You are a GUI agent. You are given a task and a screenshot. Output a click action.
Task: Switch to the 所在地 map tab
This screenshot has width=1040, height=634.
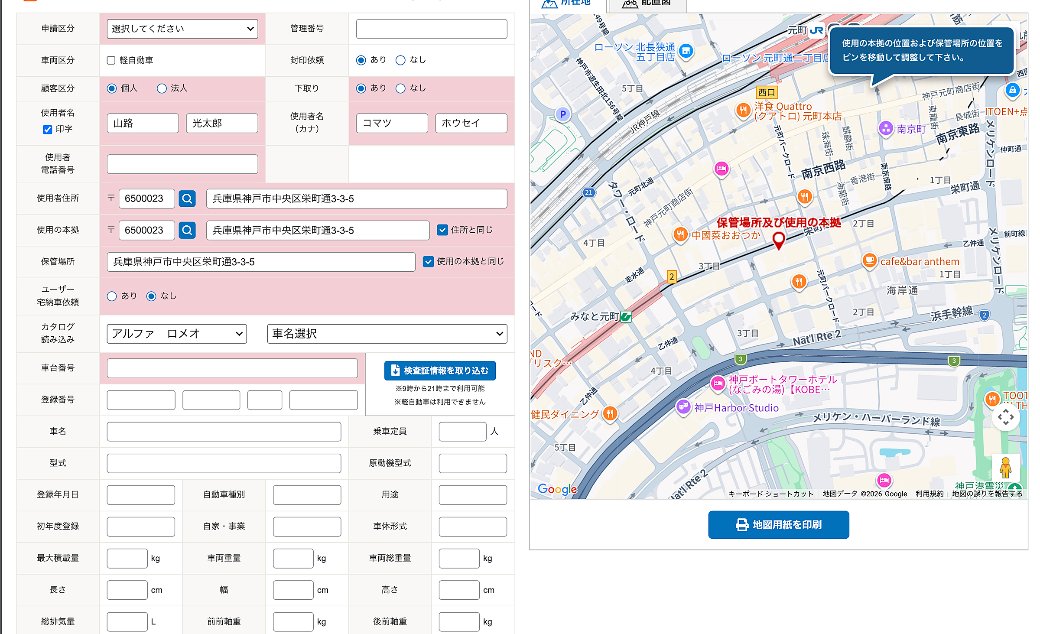coord(567,4)
